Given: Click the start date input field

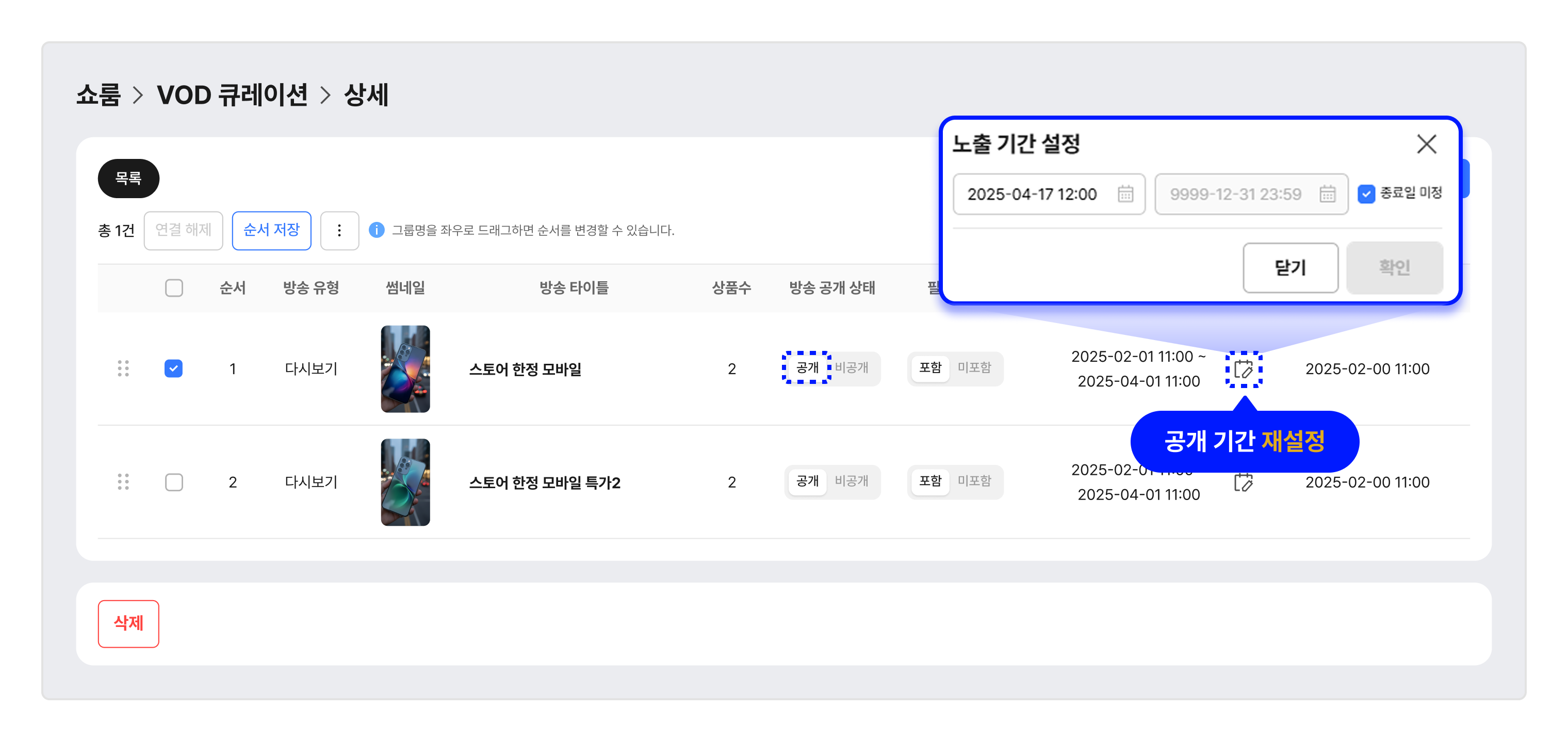Looking at the screenshot, I should [1048, 194].
